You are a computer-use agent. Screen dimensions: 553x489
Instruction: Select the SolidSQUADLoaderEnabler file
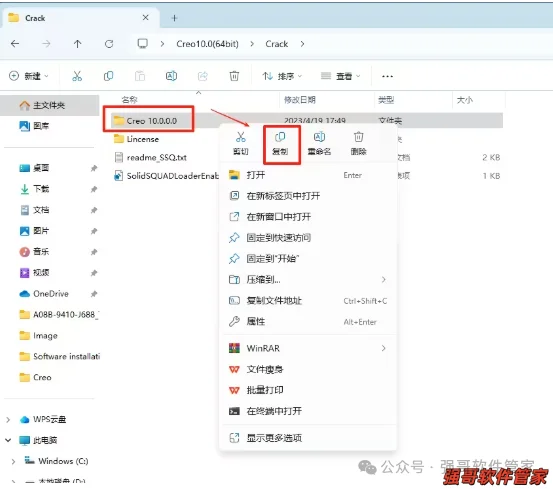[166, 176]
